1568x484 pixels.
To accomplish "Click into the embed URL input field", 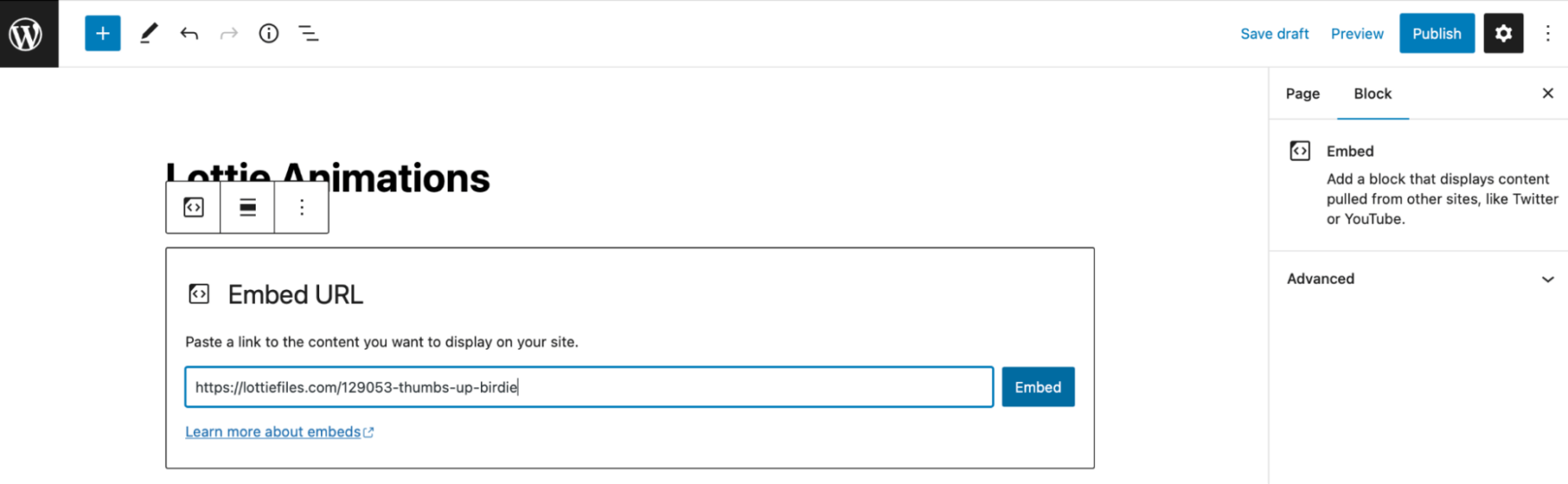I will point(589,387).
